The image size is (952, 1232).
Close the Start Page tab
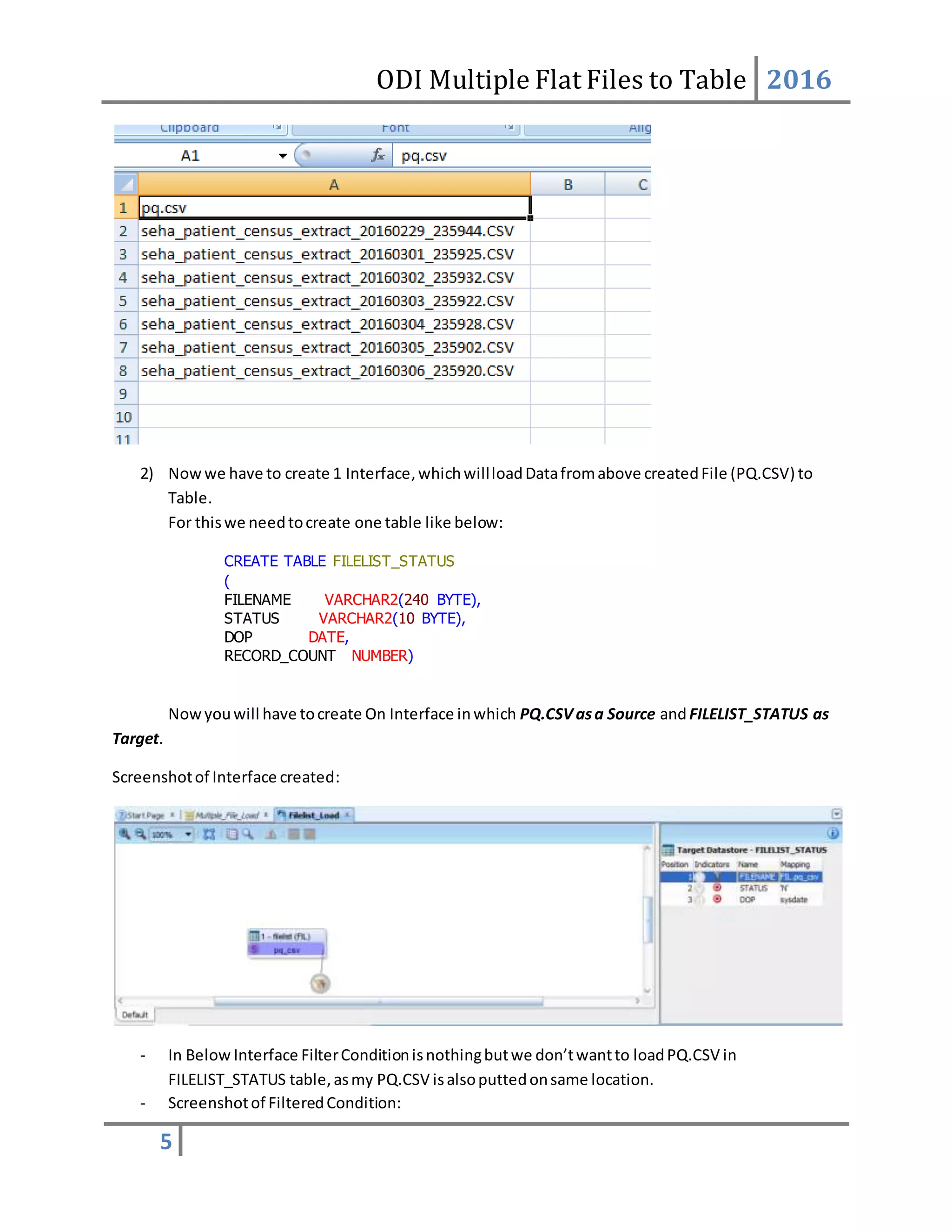coord(172,815)
